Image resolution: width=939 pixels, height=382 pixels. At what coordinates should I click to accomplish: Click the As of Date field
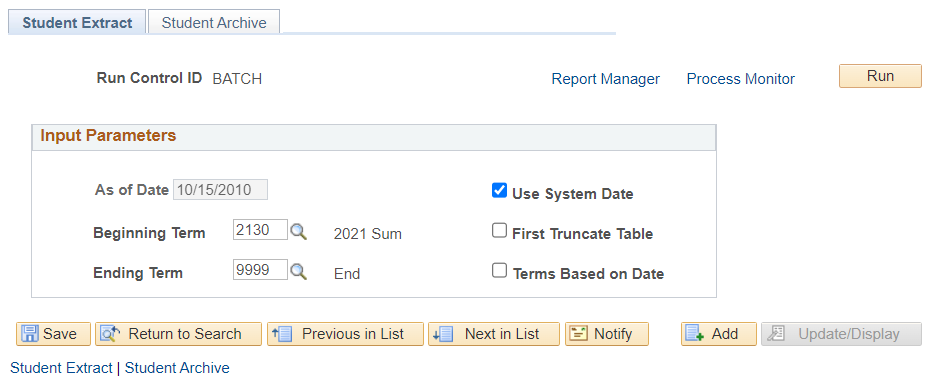tap(220, 190)
